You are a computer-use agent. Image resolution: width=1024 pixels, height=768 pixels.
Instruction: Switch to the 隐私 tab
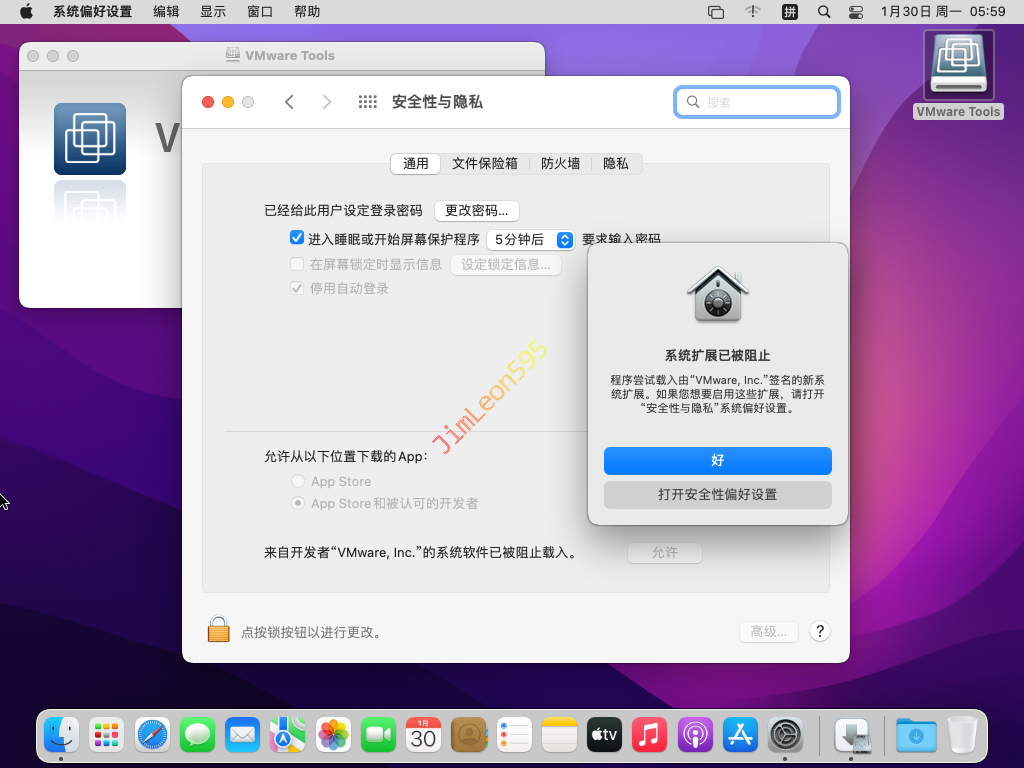pos(616,163)
